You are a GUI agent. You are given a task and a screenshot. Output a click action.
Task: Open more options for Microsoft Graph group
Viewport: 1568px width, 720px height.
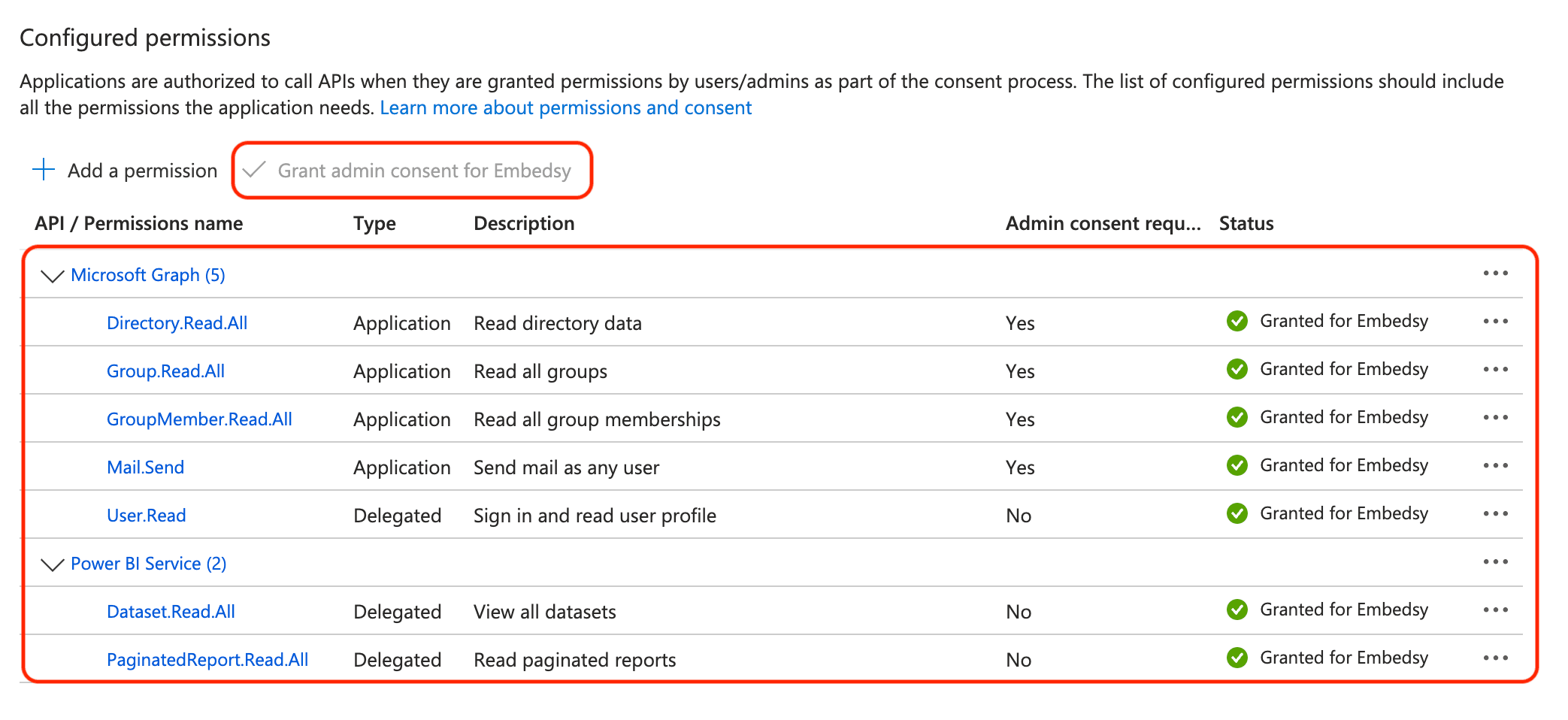(x=1495, y=273)
